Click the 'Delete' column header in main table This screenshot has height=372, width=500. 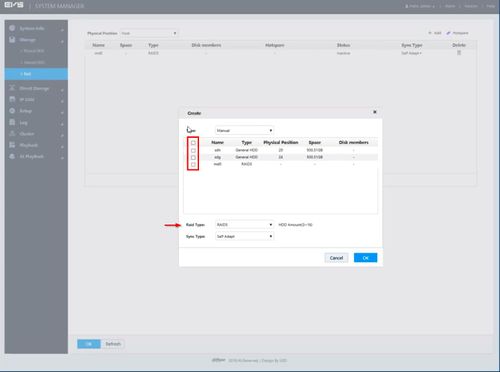click(x=459, y=45)
